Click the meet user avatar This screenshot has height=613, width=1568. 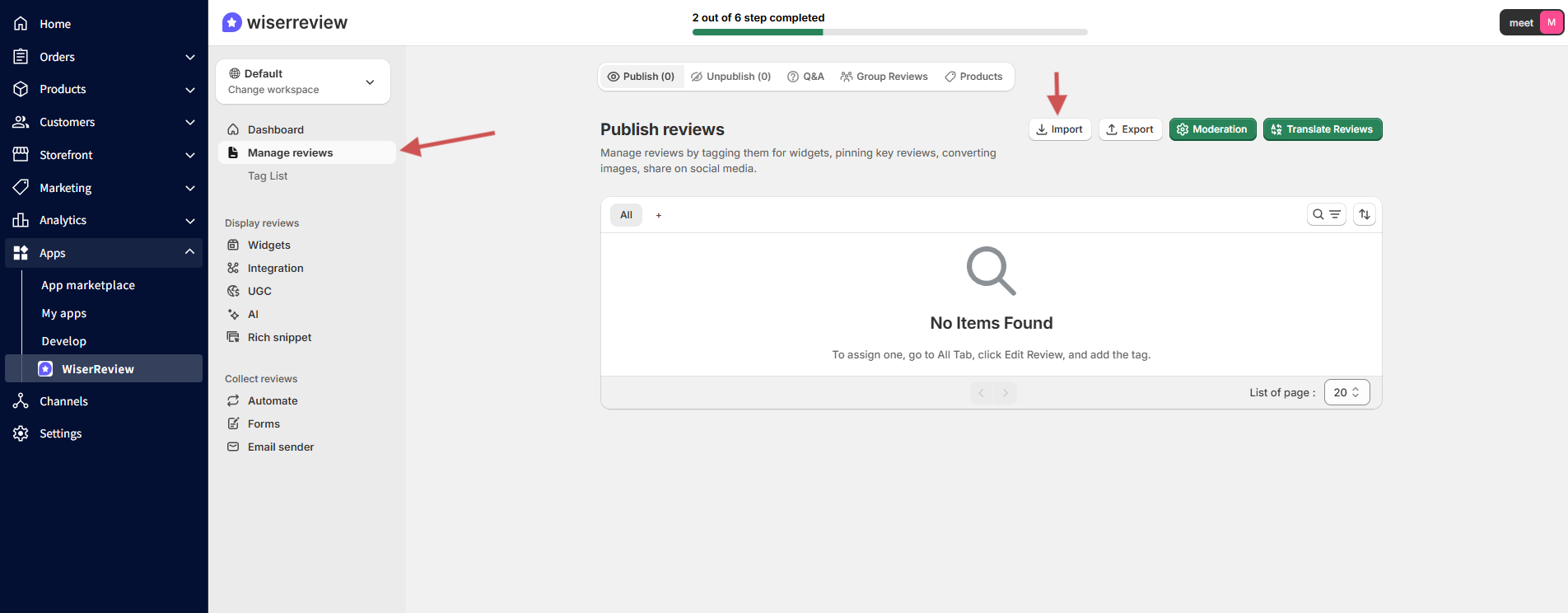tap(1551, 23)
